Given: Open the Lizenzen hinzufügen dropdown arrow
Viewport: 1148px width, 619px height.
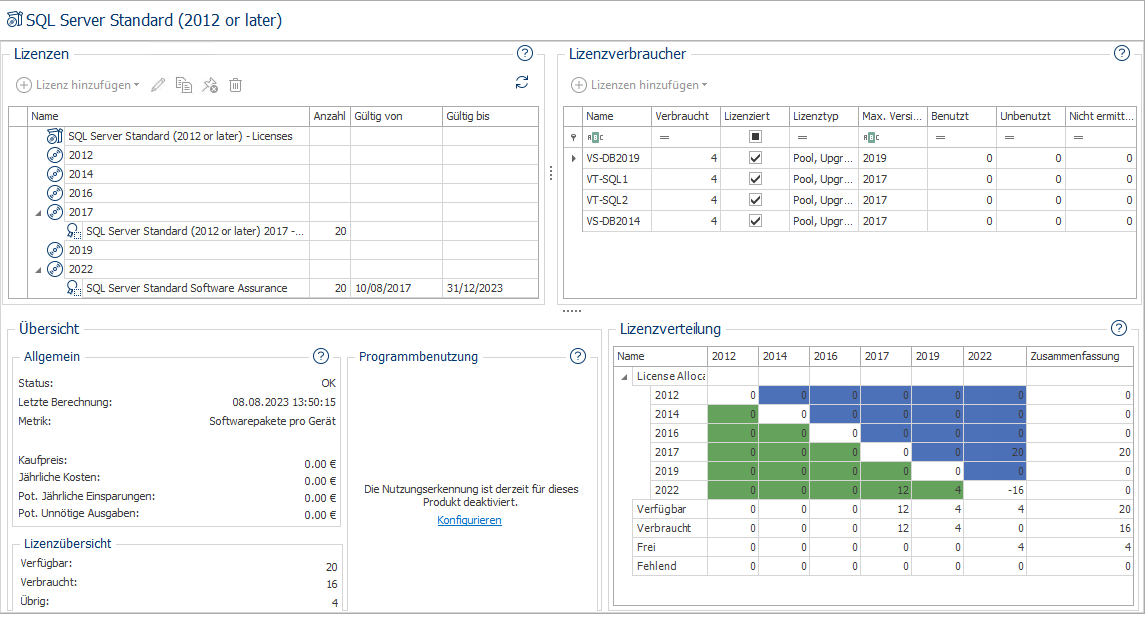Looking at the screenshot, I should [704, 85].
